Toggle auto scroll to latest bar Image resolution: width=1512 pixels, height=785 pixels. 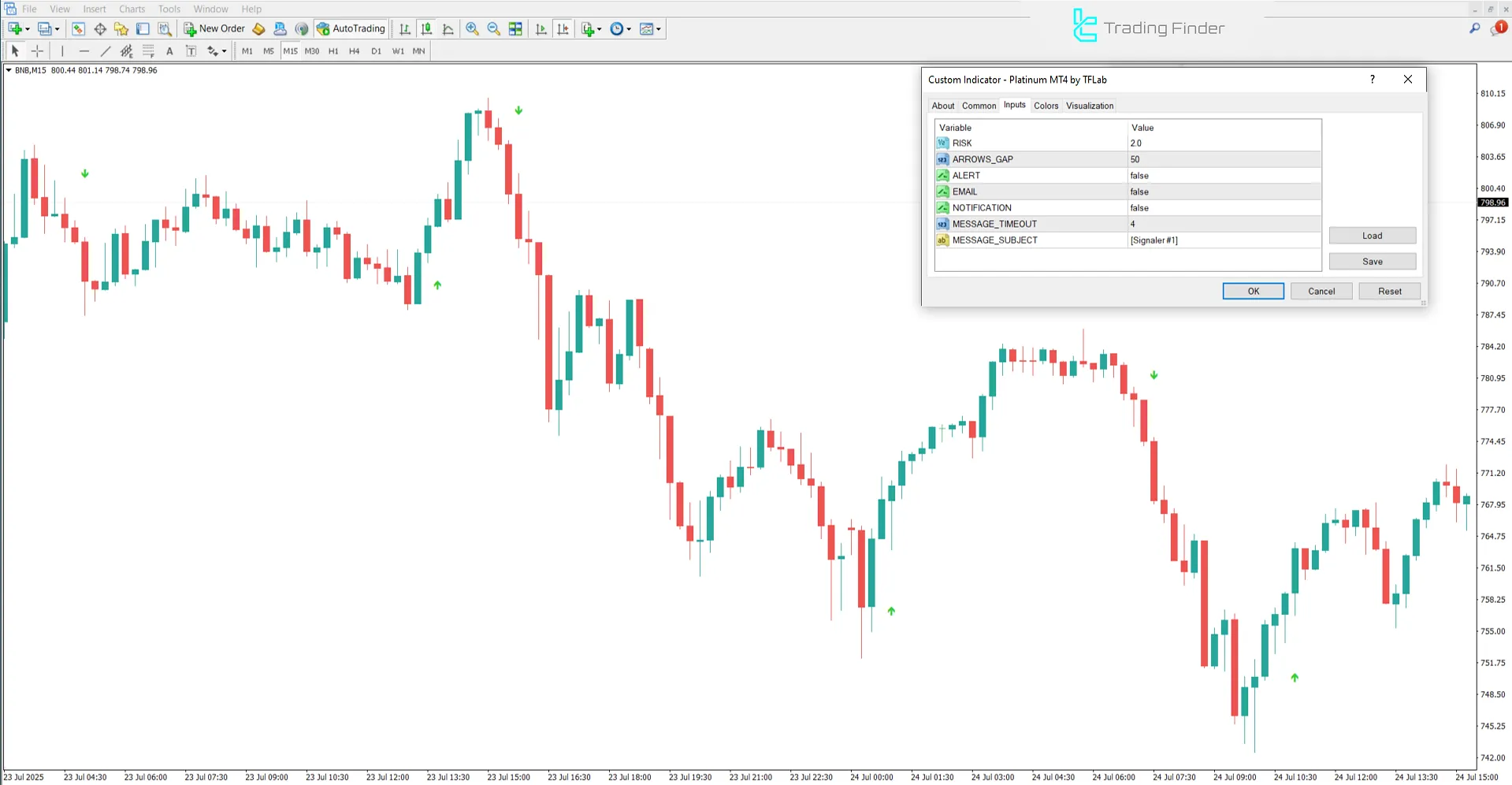541,28
